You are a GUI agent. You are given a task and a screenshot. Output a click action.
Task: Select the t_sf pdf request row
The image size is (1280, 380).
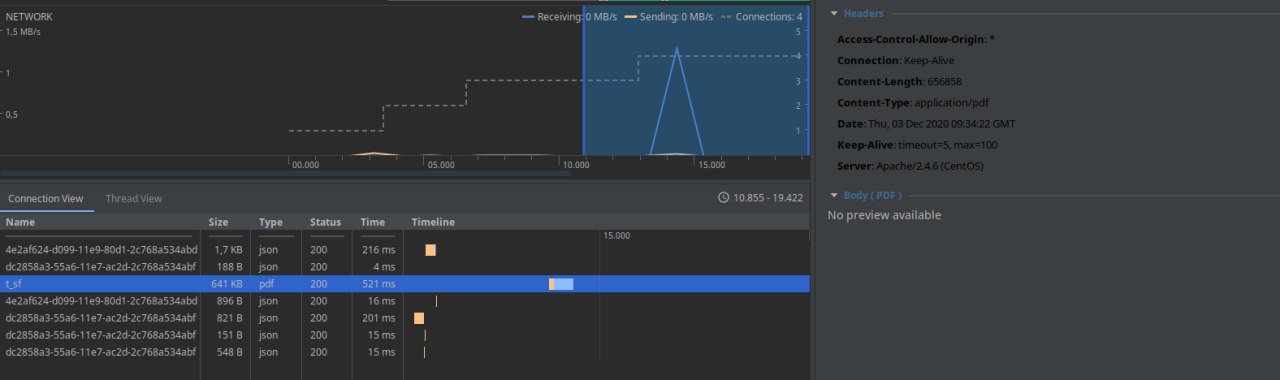pyautogui.click(x=404, y=284)
